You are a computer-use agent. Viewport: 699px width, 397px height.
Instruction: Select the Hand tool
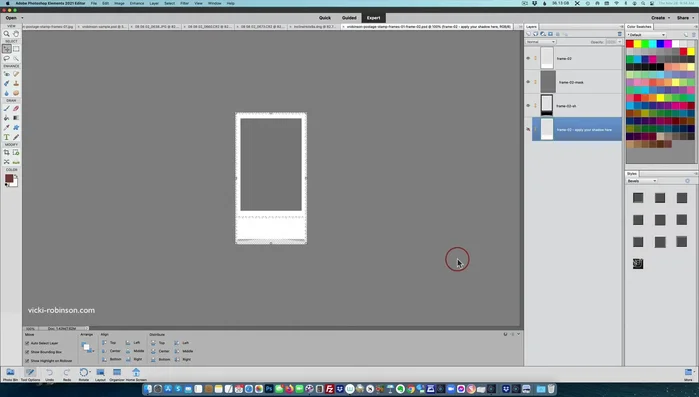(x=16, y=34)
